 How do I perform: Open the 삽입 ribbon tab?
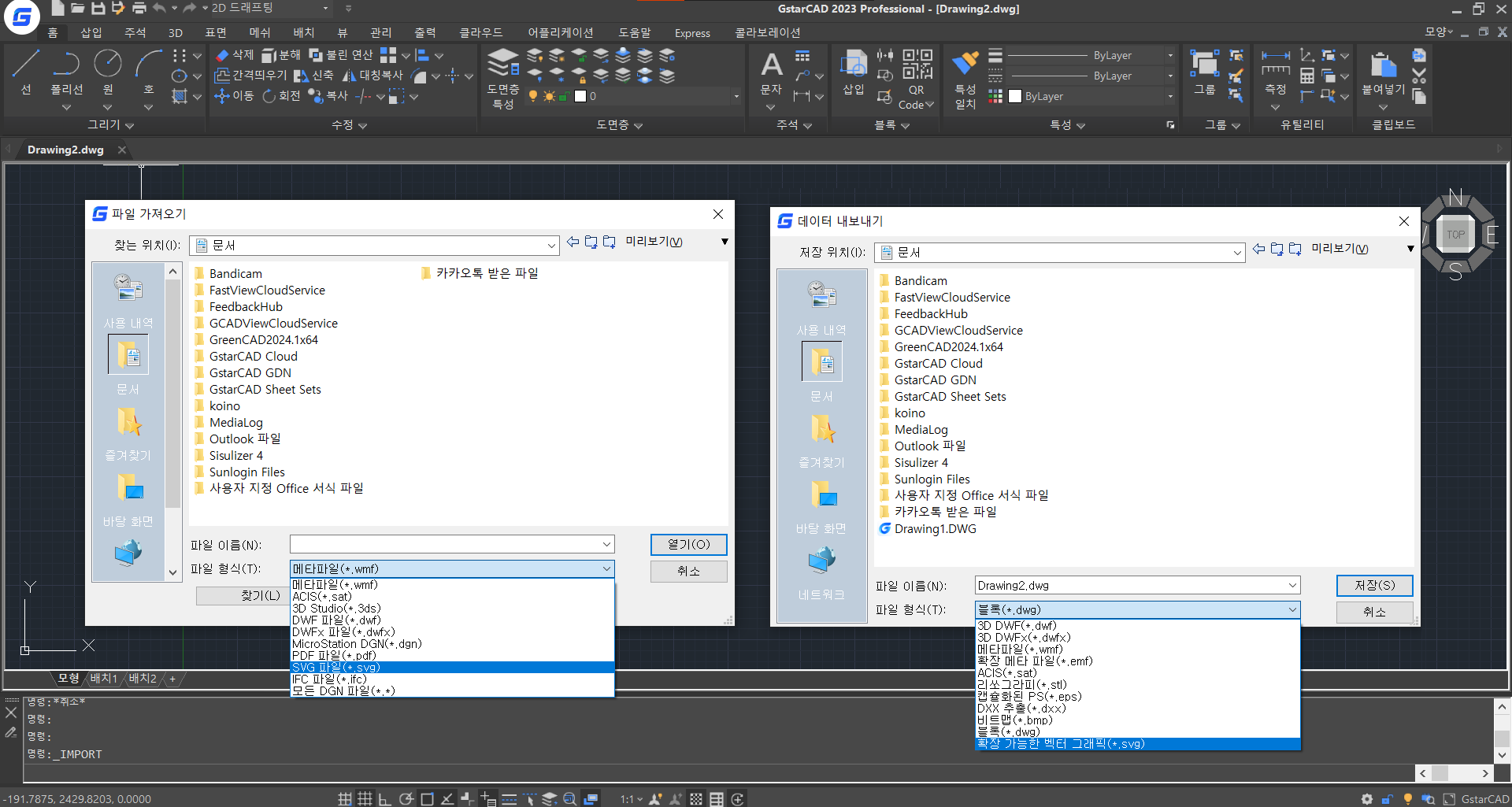(91, 32)
